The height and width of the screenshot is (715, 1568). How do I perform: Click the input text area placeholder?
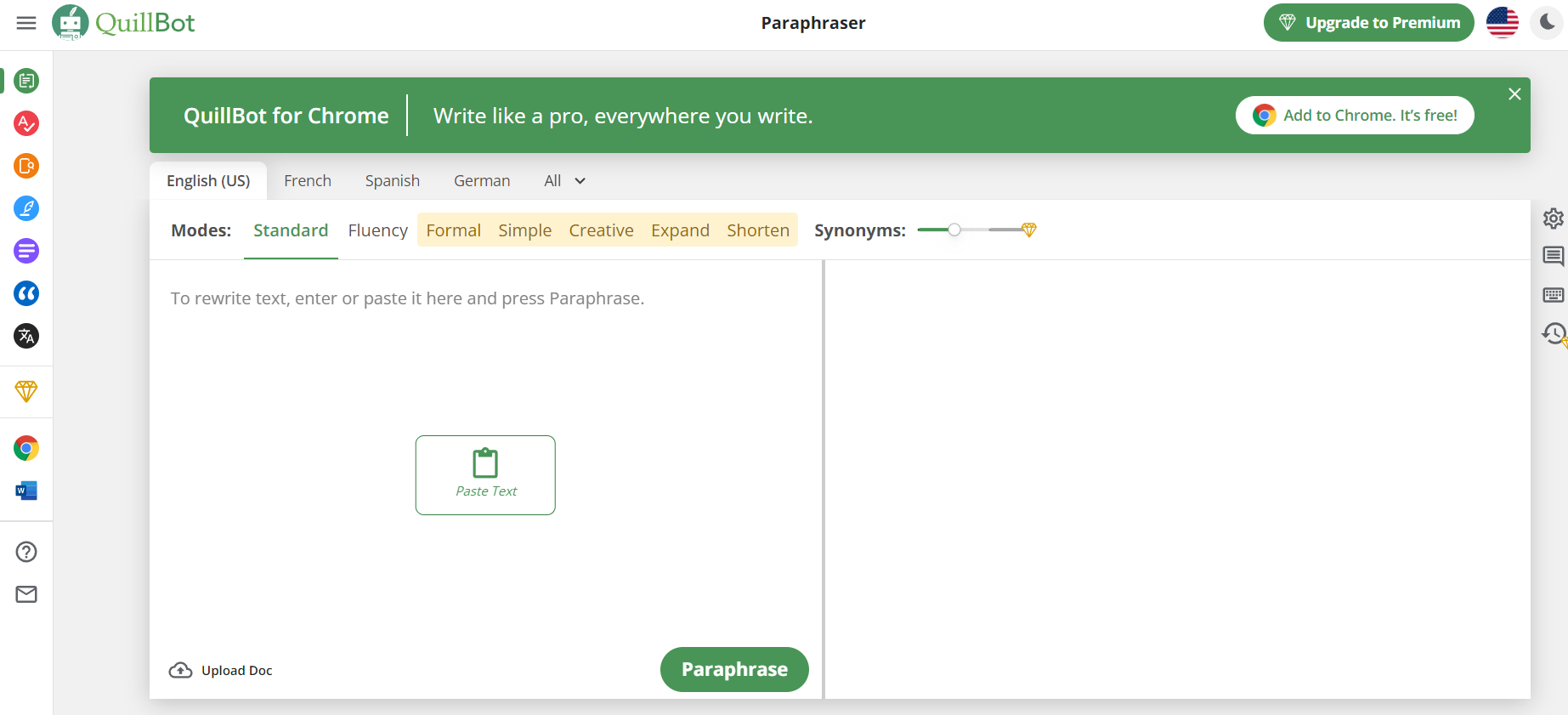(x=408, y=298)
